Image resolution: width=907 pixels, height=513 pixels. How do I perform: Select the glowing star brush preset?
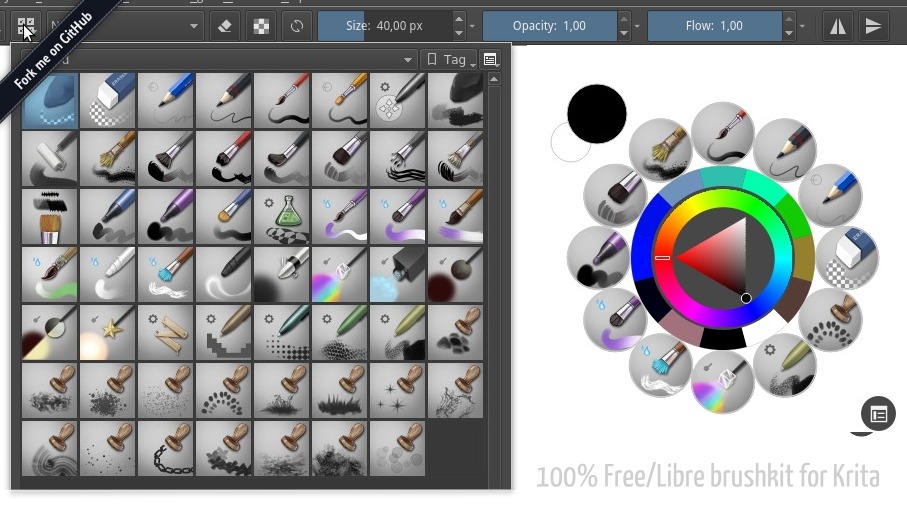(108, 332)
